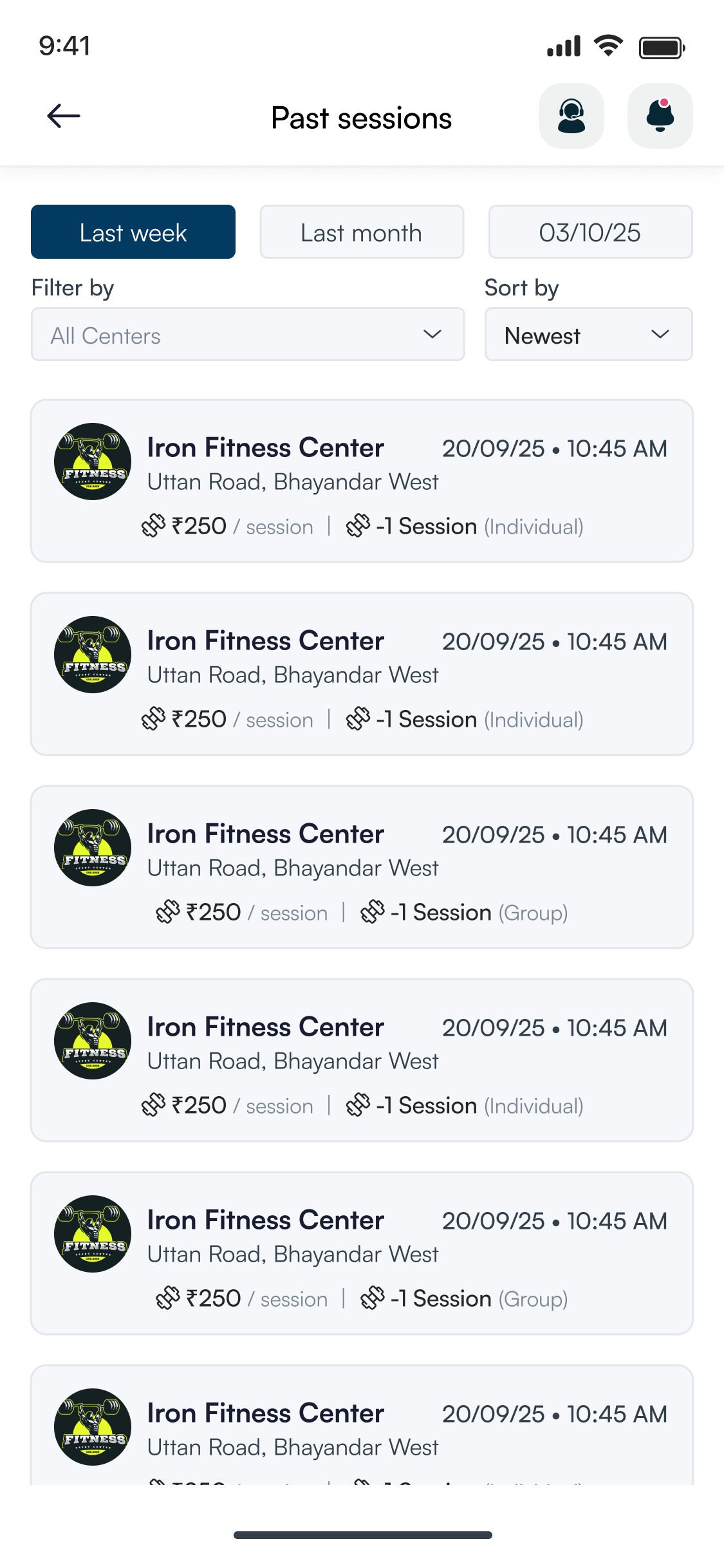Open notifications bell icon
This screenshot has height=1568, width=724.
pyautogui.click(x=660, y=116)
